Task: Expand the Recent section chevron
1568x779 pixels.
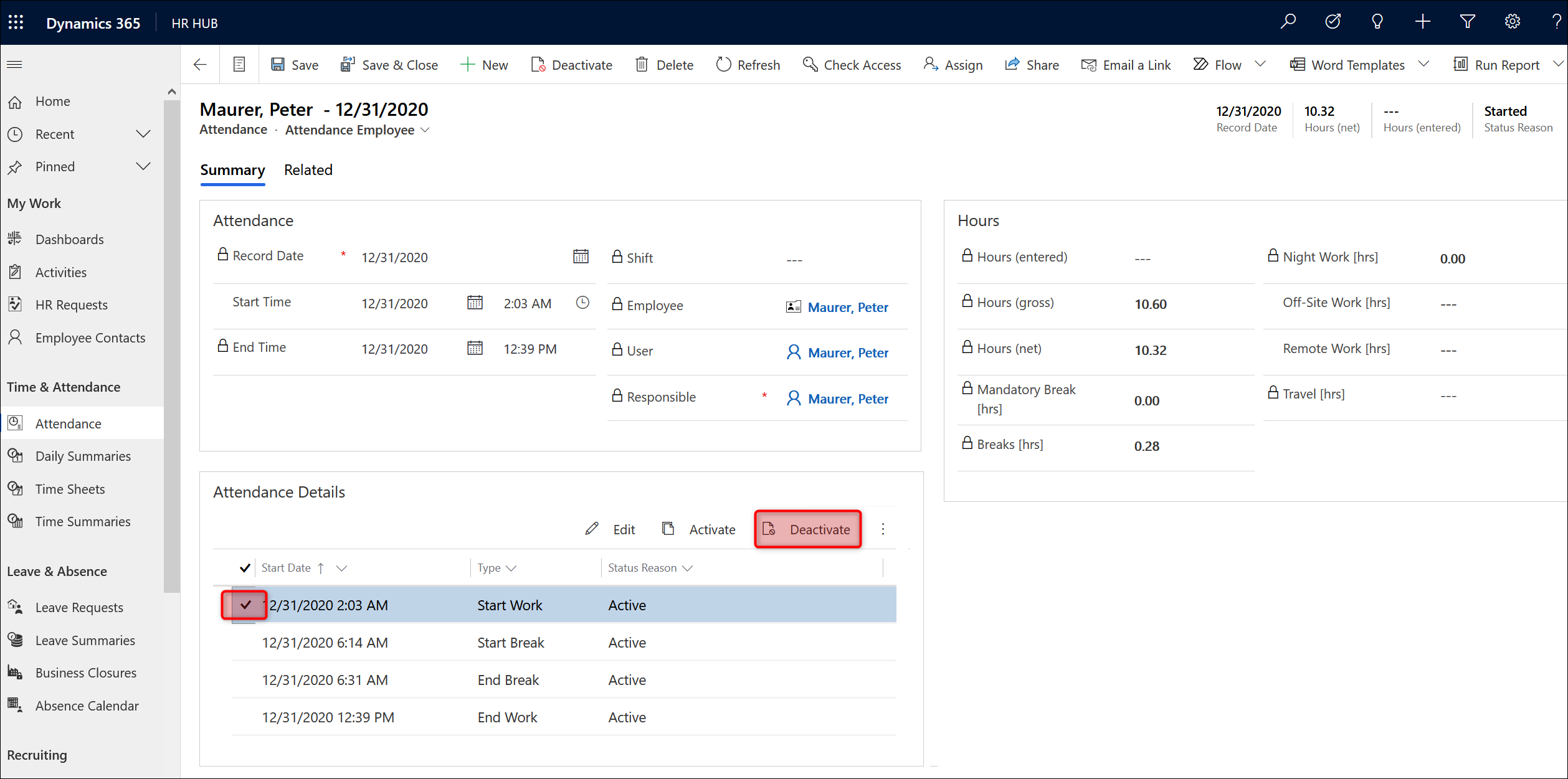Action: tap(143, 135)
